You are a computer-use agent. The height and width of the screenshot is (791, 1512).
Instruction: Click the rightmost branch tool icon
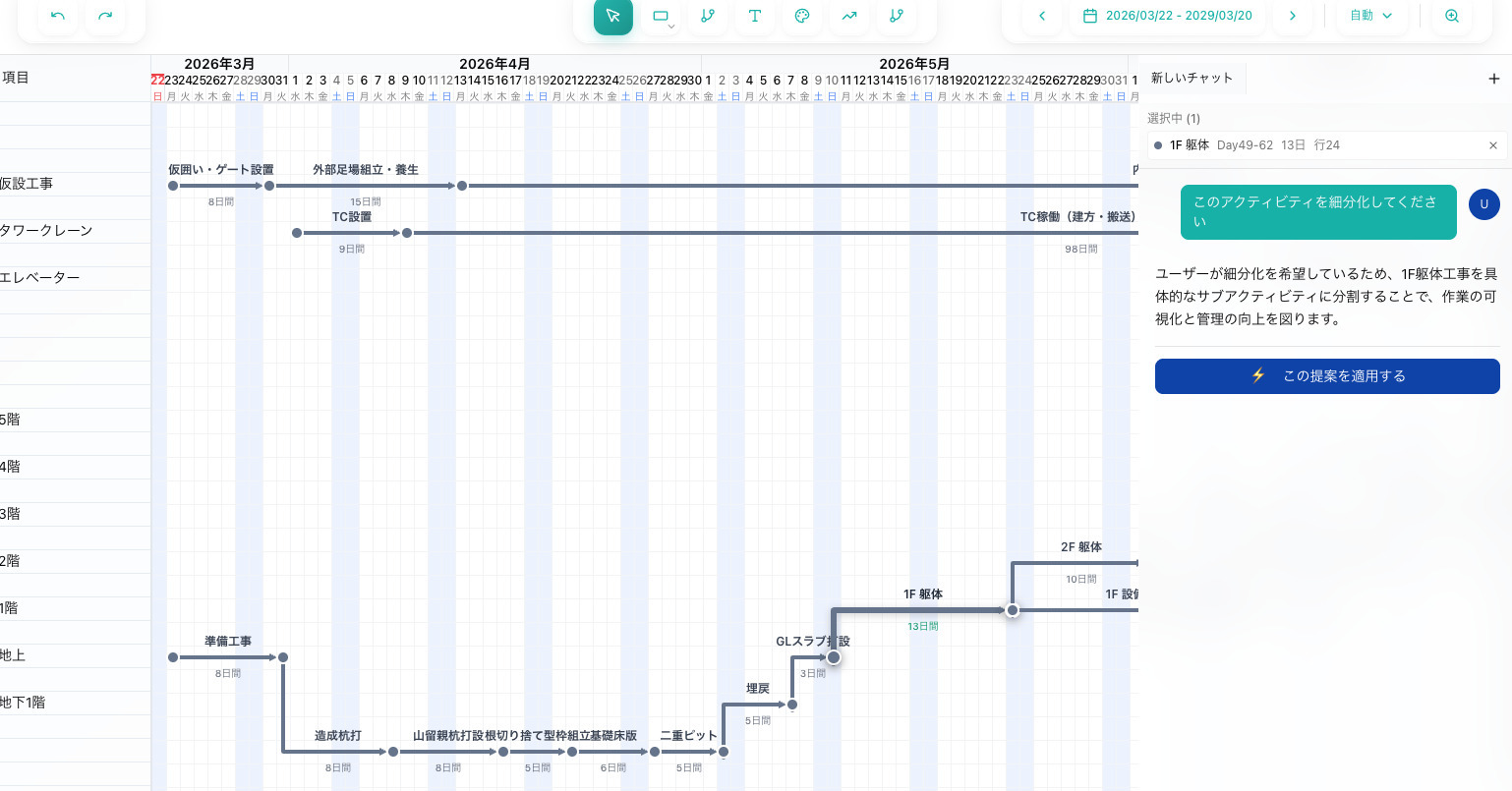[897, 16]
